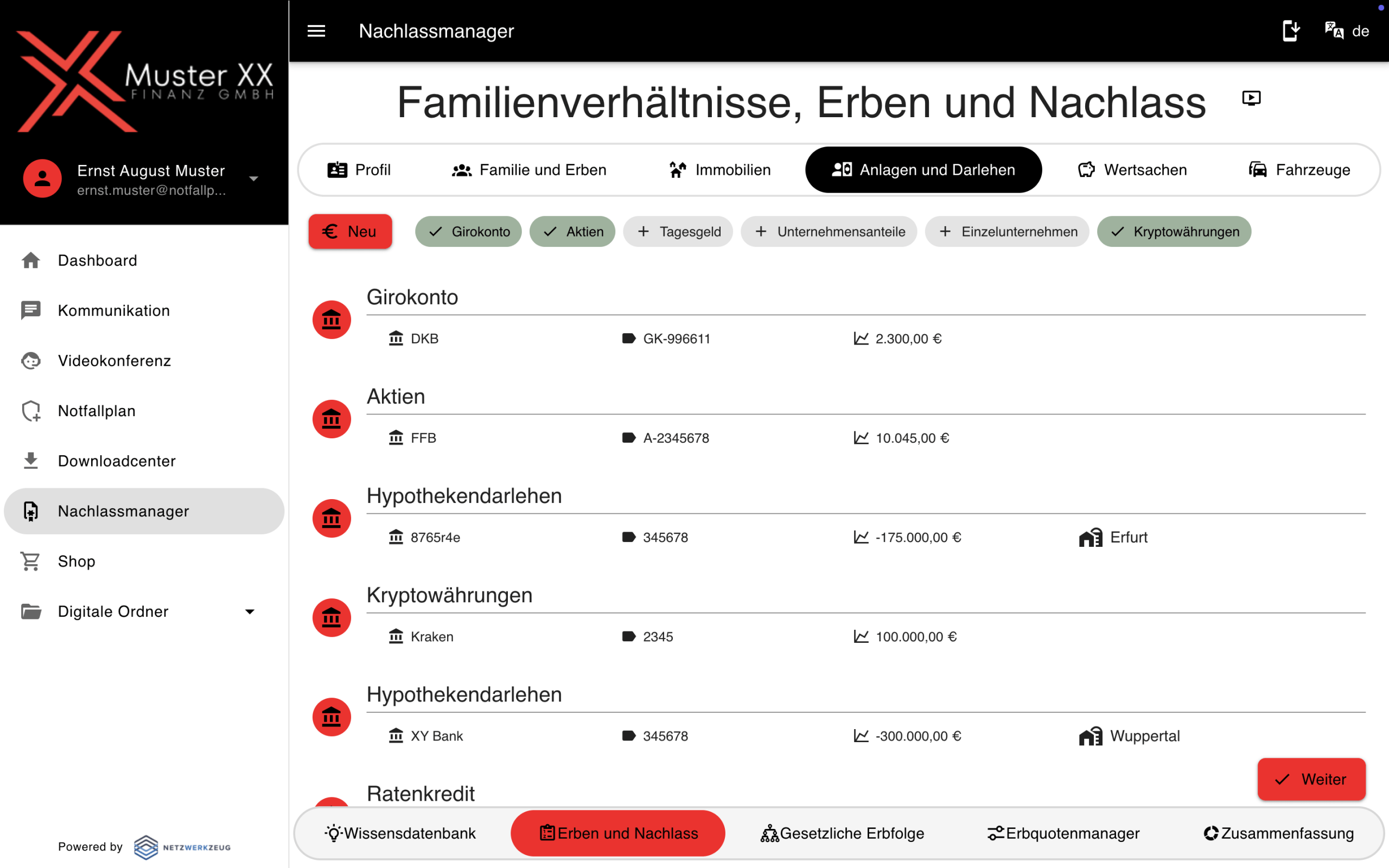Image resolution: width=1389 pixels, height=868 pixels.
Task: Click the Ratenkredit heading
Action: click(420, 794)
